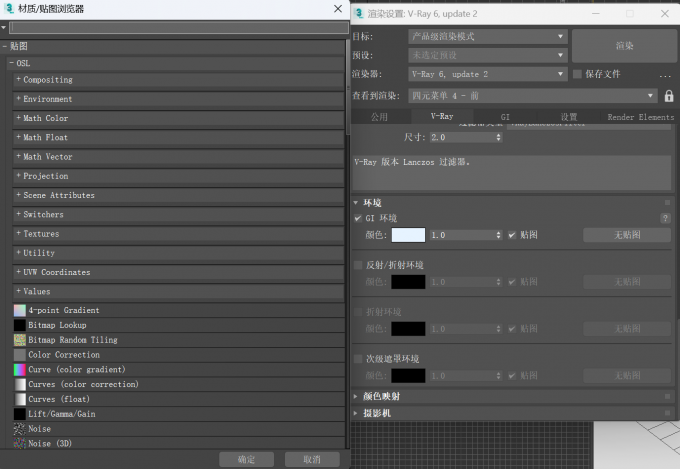
Task: Pick the Noise map icon
Action: click(20, 429)
